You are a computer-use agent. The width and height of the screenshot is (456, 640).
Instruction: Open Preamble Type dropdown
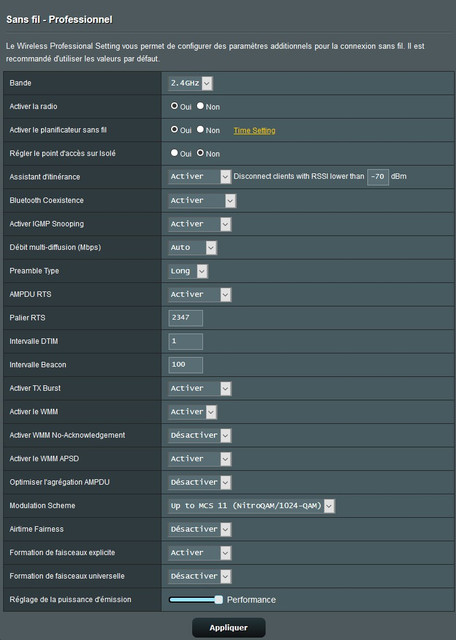point(188,271)
